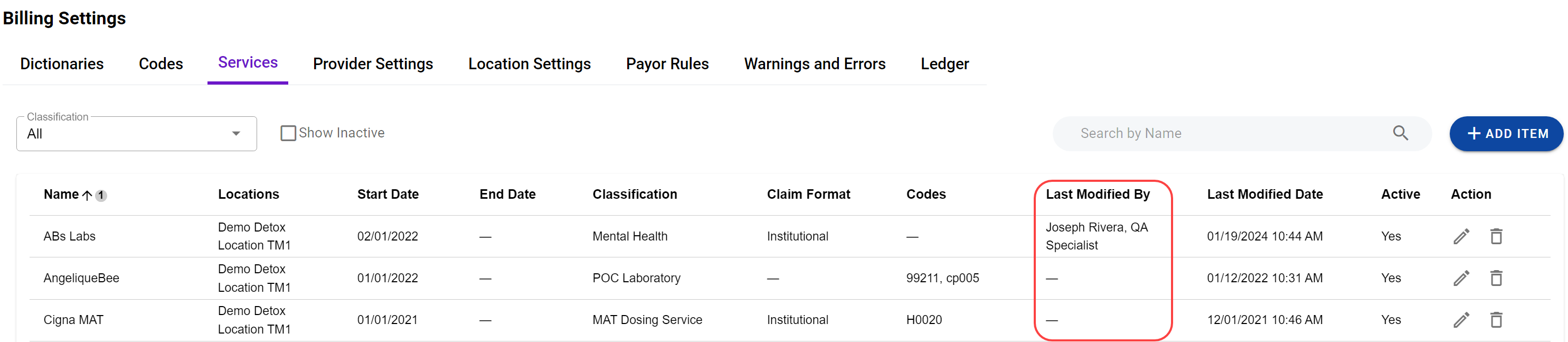Image resolution: width=1568 pixels, height=342 pixels.
Task: Toggle Name column sort arrow
Action: [x=87, y=195]
